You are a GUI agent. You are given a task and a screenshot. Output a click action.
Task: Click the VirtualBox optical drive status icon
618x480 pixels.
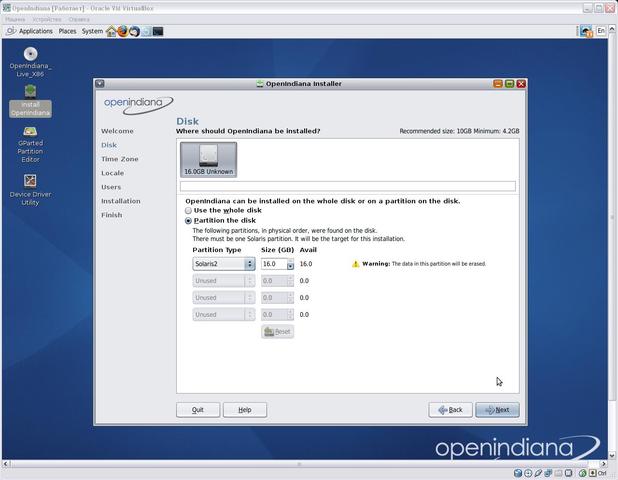[x=528, y=473]
